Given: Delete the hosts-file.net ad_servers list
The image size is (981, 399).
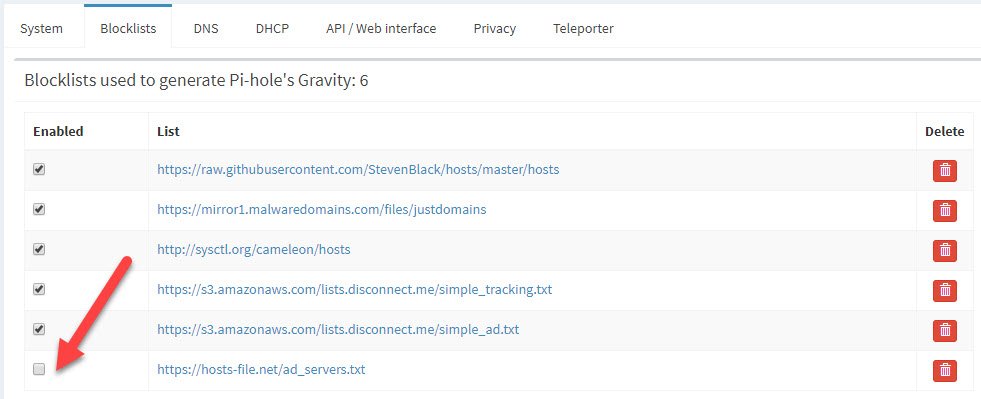Looking at the screenshot, I should [x=945, y=371].
